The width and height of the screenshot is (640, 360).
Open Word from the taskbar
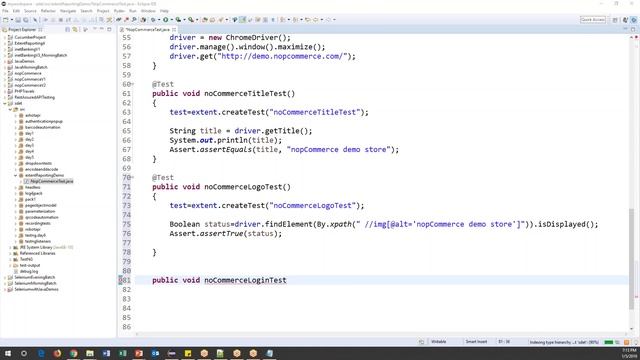click(106, 353)
